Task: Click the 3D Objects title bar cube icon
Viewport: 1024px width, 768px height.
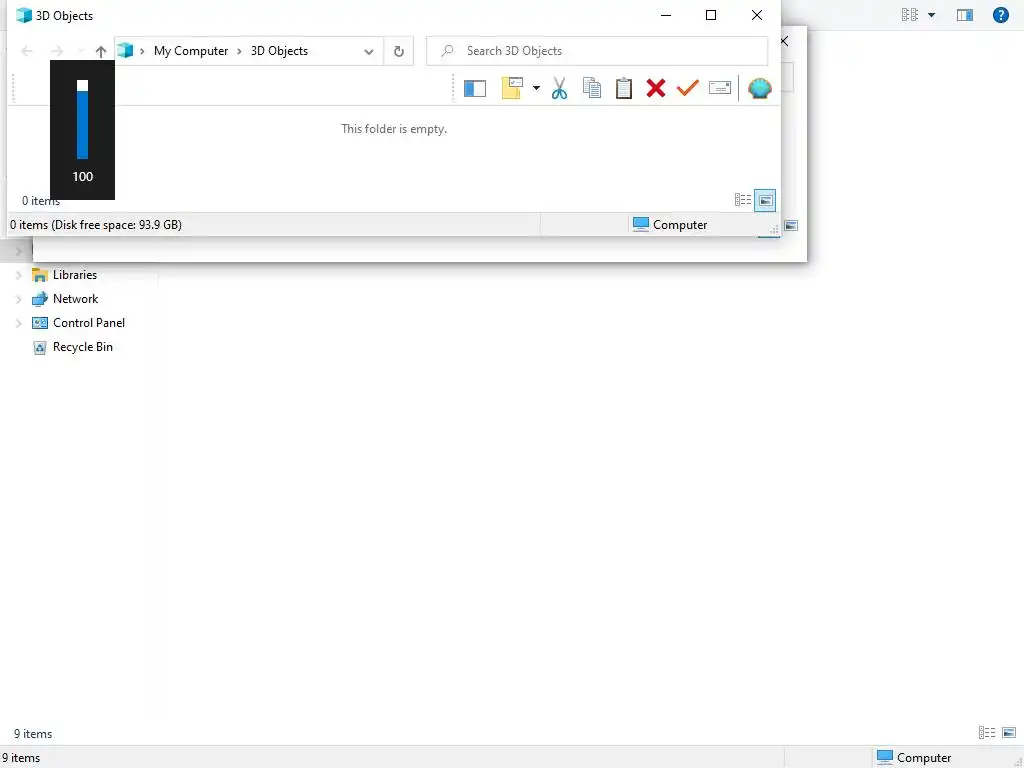Action: click(x=24, y=15)
